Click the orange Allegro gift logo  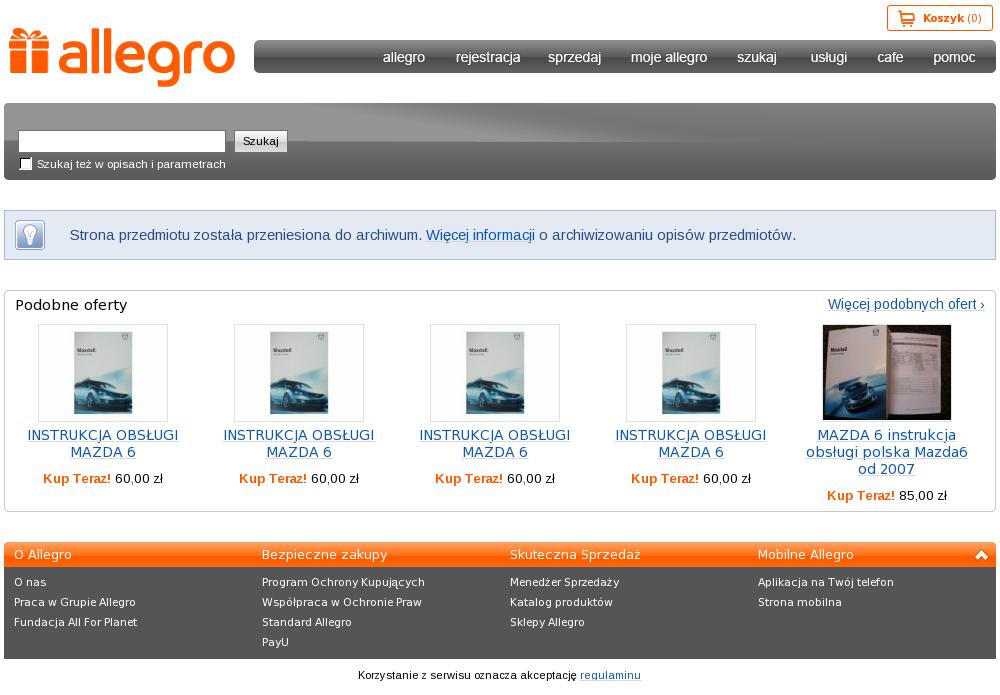122,57
